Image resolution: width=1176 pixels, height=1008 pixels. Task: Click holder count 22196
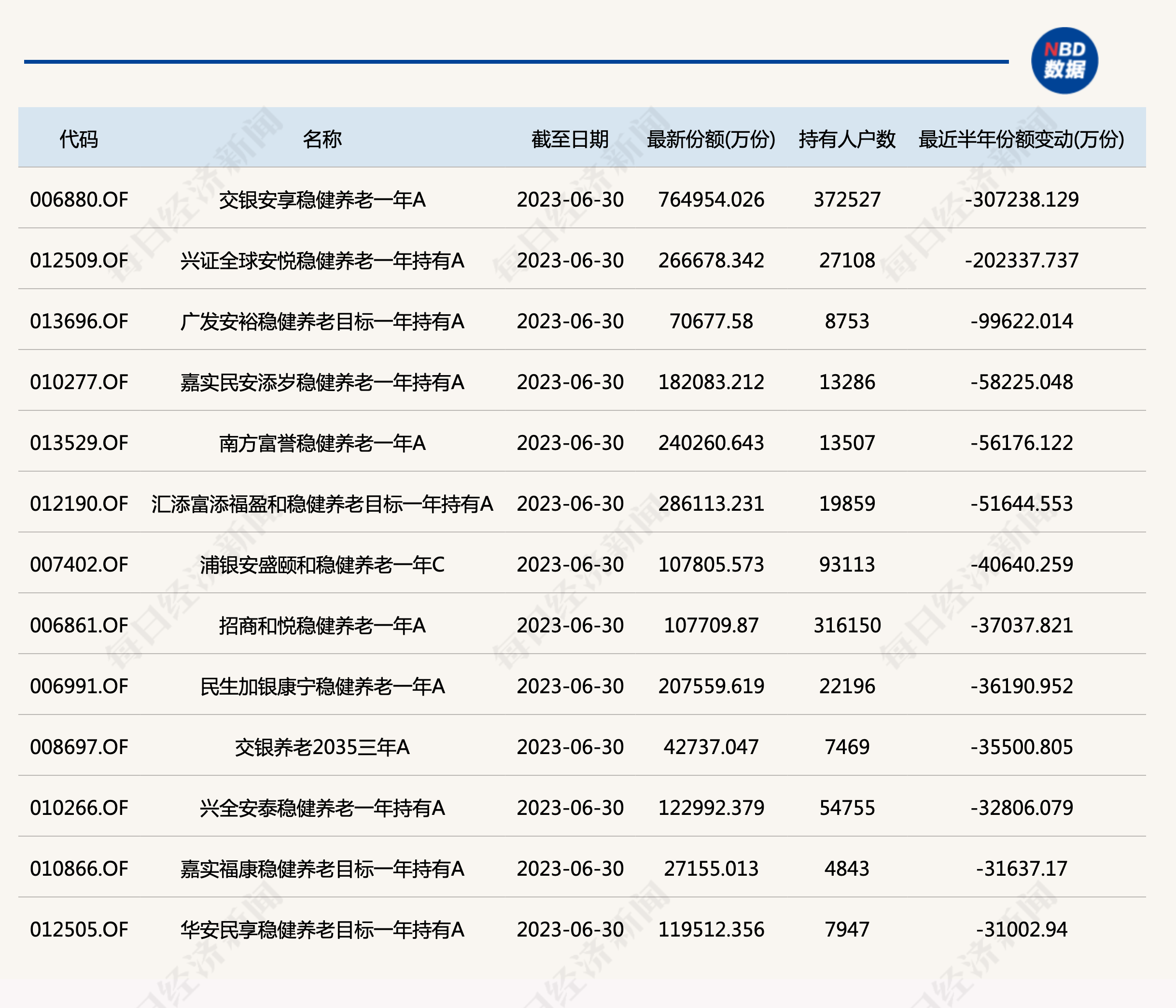847,686
